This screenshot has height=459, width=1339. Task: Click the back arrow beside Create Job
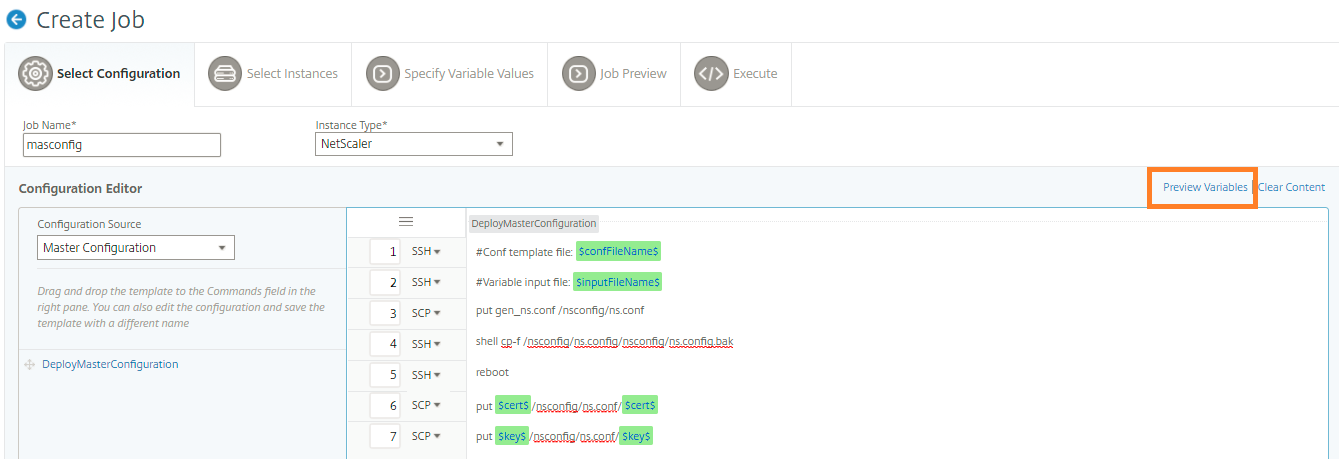point(16,19)
